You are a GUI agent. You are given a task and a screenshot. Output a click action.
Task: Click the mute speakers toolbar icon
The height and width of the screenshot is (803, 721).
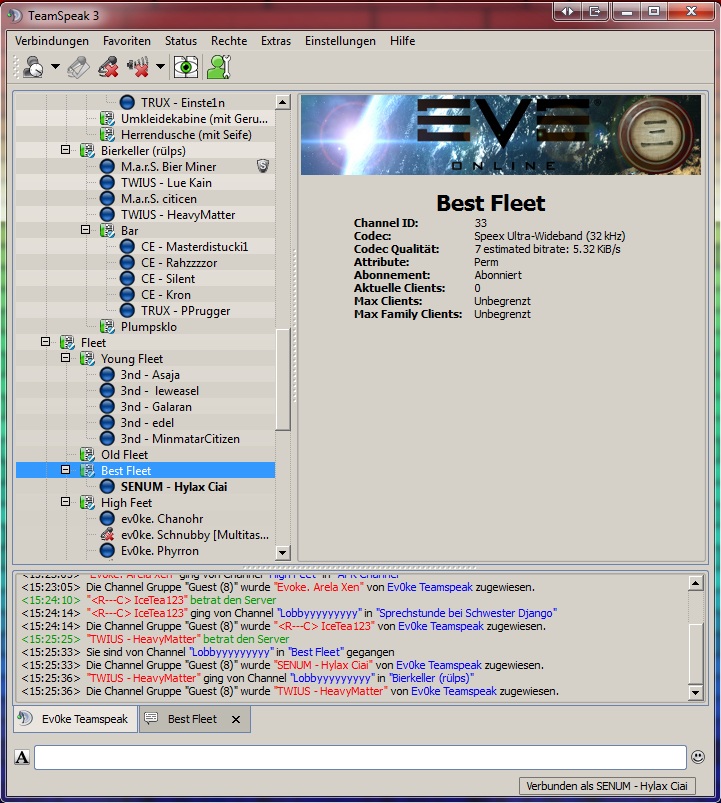(138, 67)
